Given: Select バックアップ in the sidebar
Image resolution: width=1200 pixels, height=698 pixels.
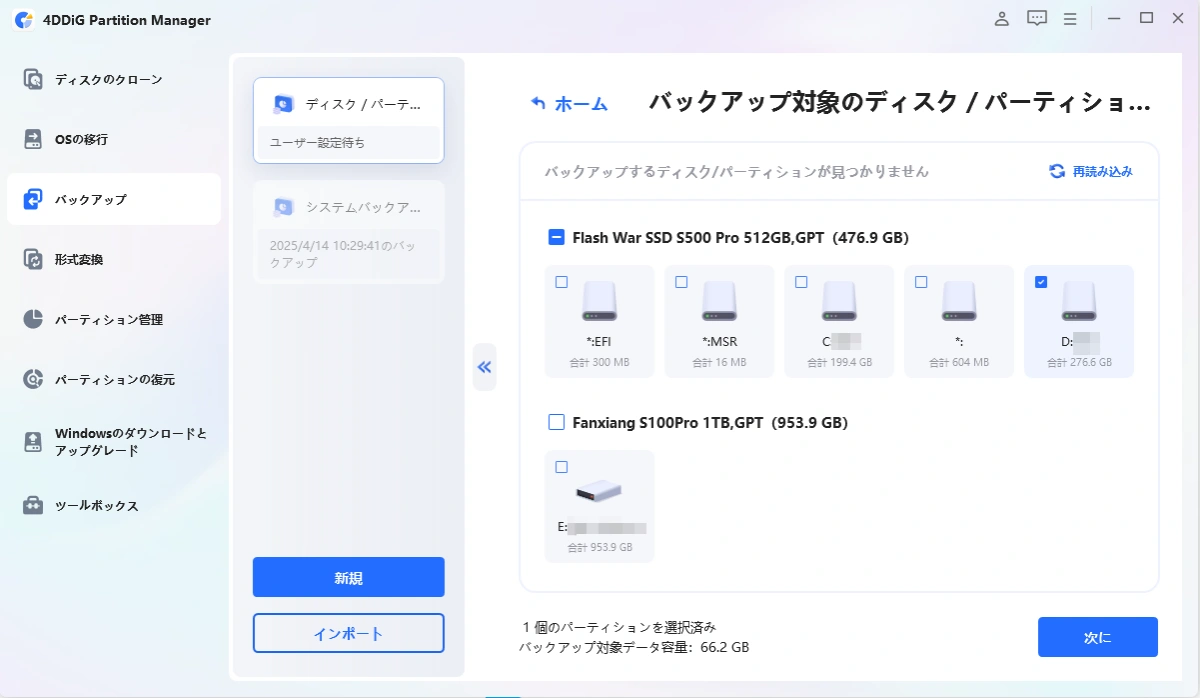Looking at the screenshot, I should [x=113, y=199].
